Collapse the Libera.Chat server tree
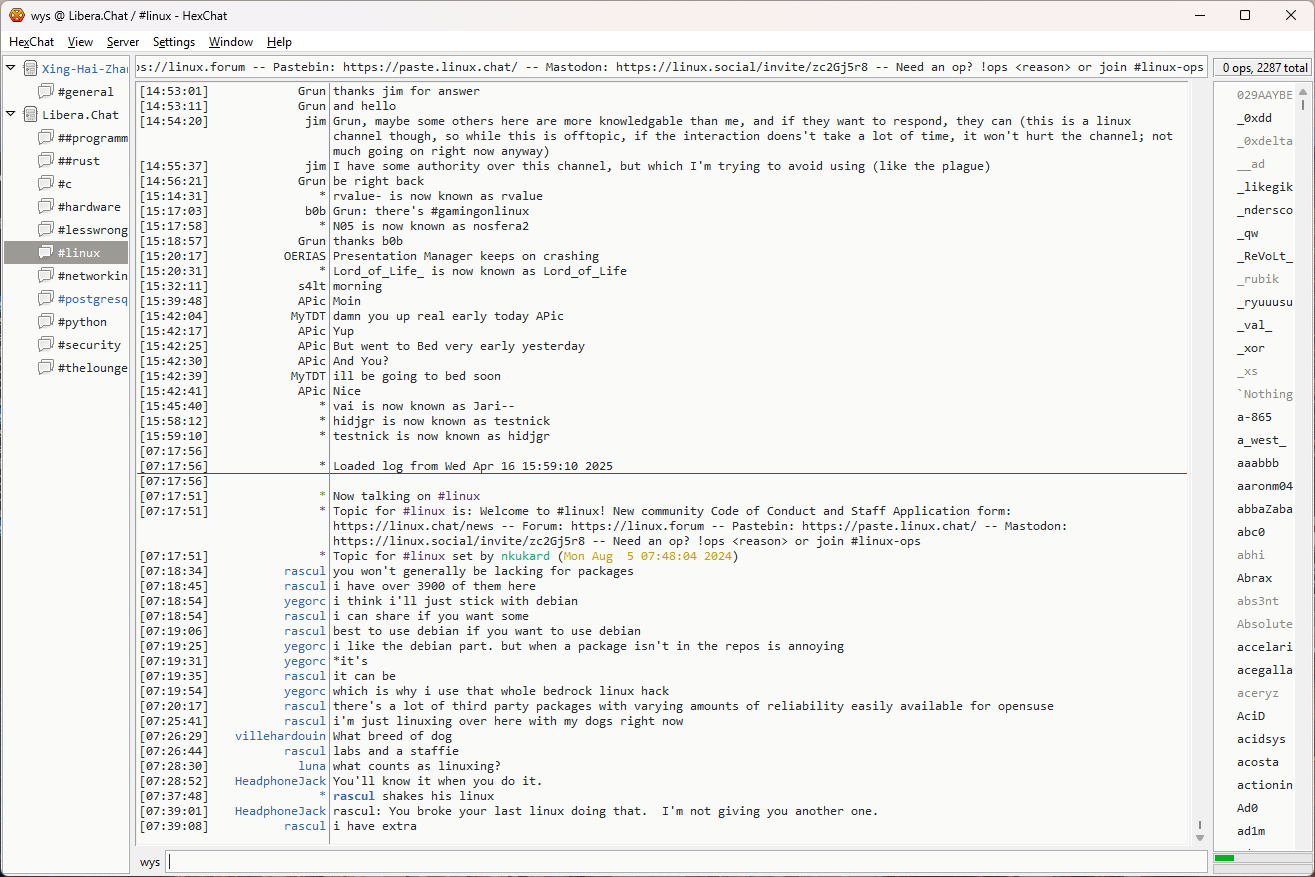 (x=11, y=115)
